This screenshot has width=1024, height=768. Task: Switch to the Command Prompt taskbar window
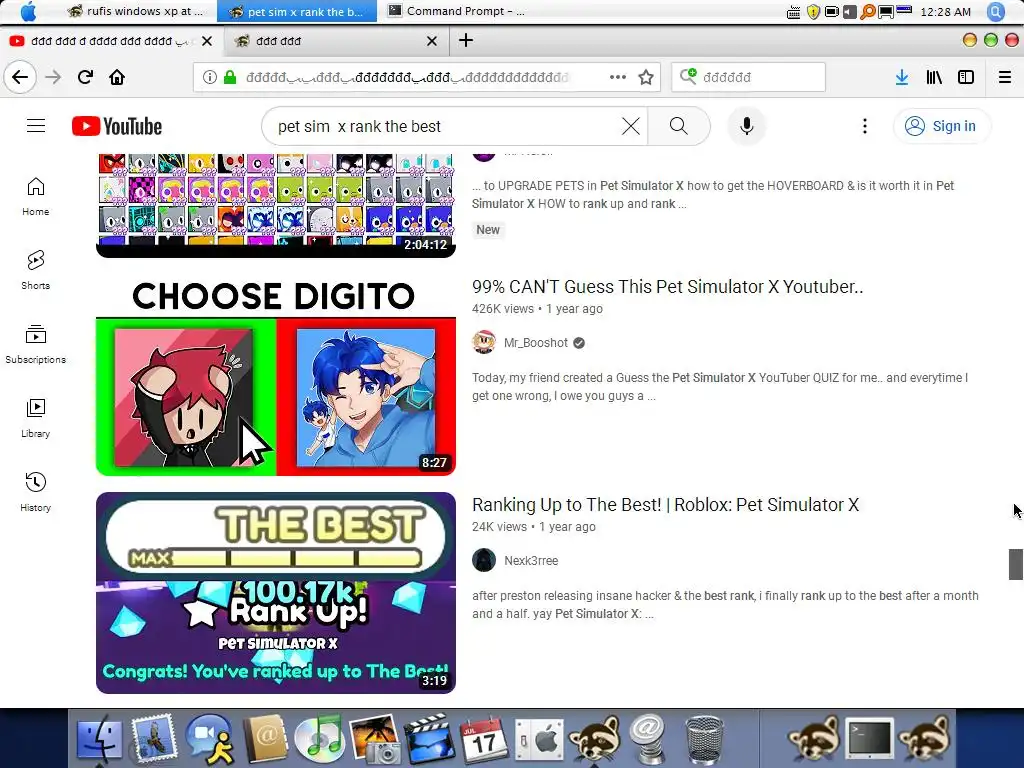457,11
